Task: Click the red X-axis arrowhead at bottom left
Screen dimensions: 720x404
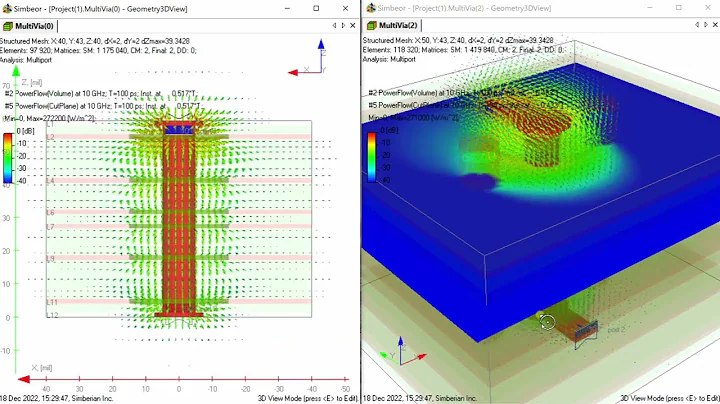Action: [24, 379]
